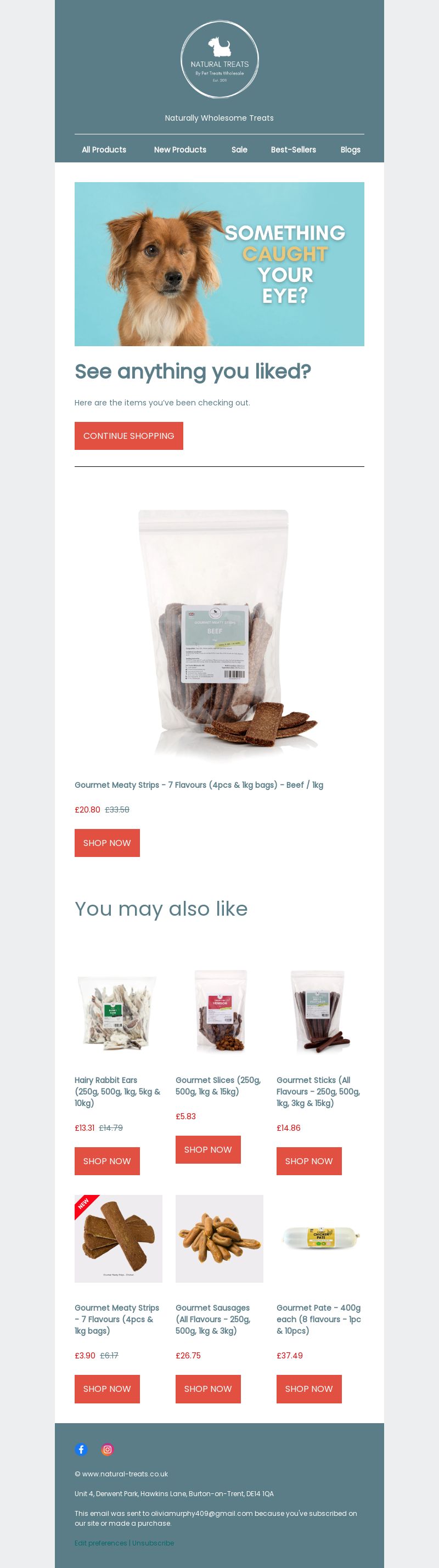Shop now for Gourmet Sausages
The width and height of the screenshot is (439, 1568).
coord(208,1389)
